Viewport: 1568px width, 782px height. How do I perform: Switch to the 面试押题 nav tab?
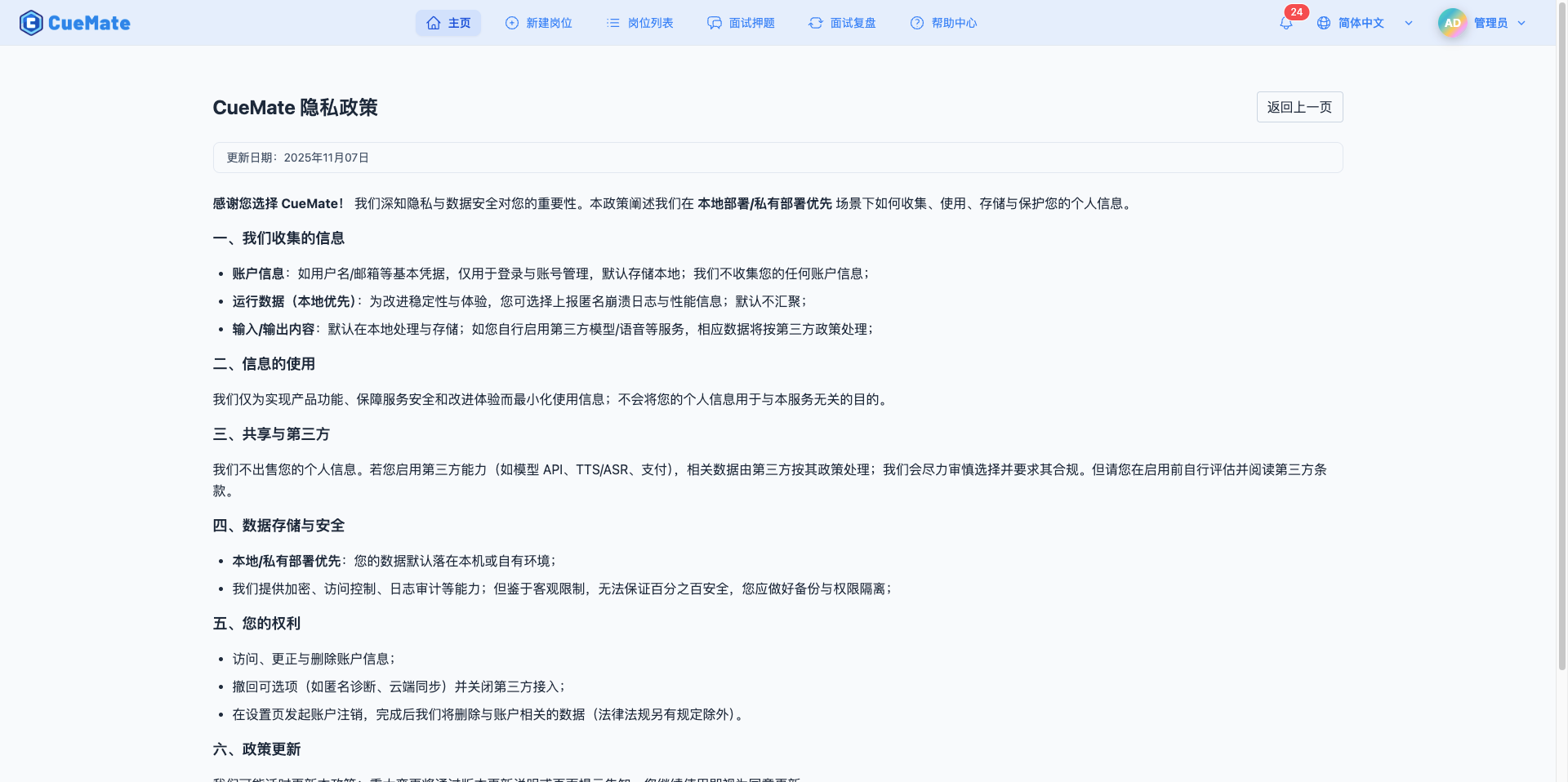pyautogui.click(x=751, y=23)
